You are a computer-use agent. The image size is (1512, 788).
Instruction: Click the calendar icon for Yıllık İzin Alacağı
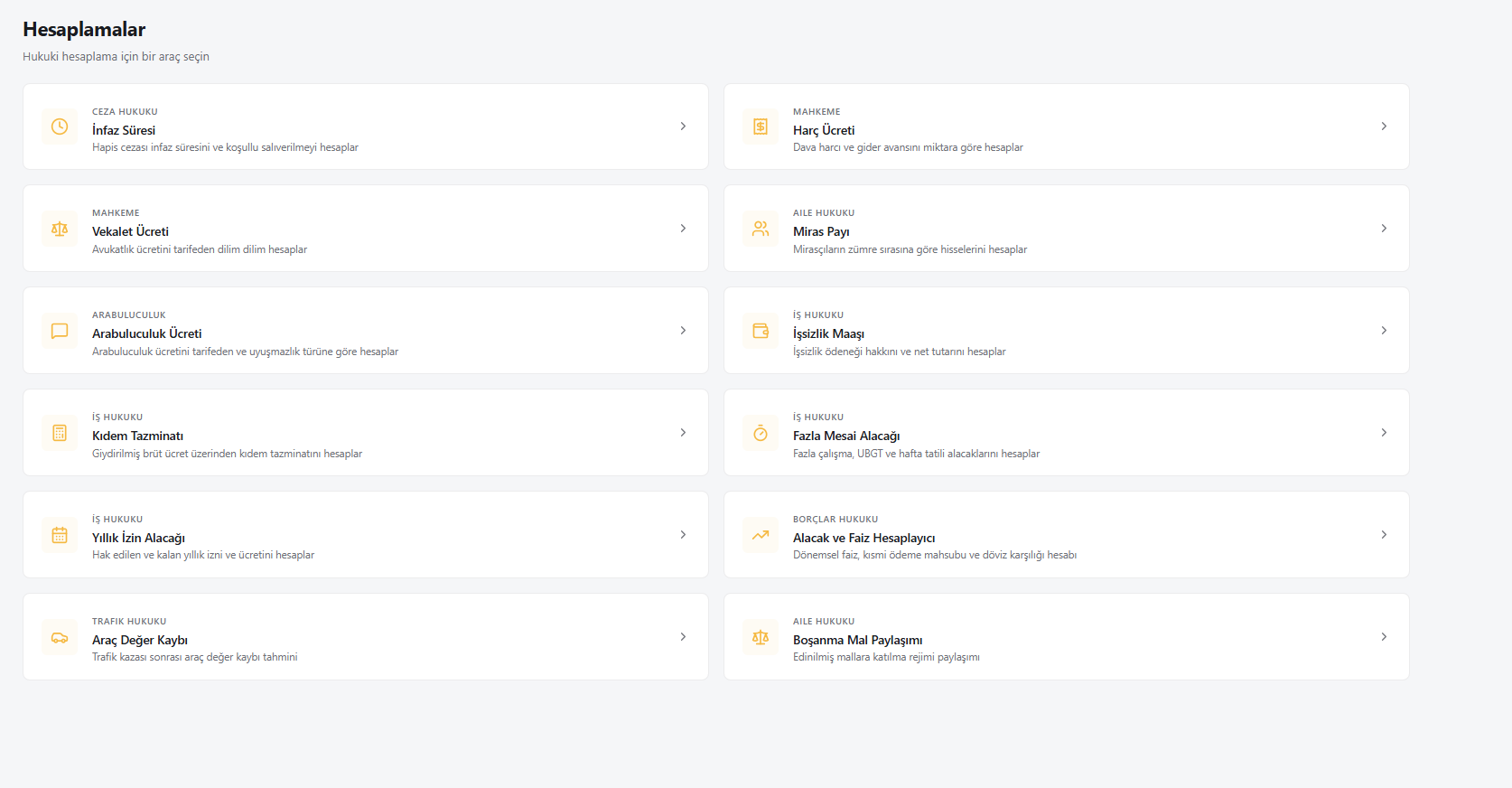60,535
